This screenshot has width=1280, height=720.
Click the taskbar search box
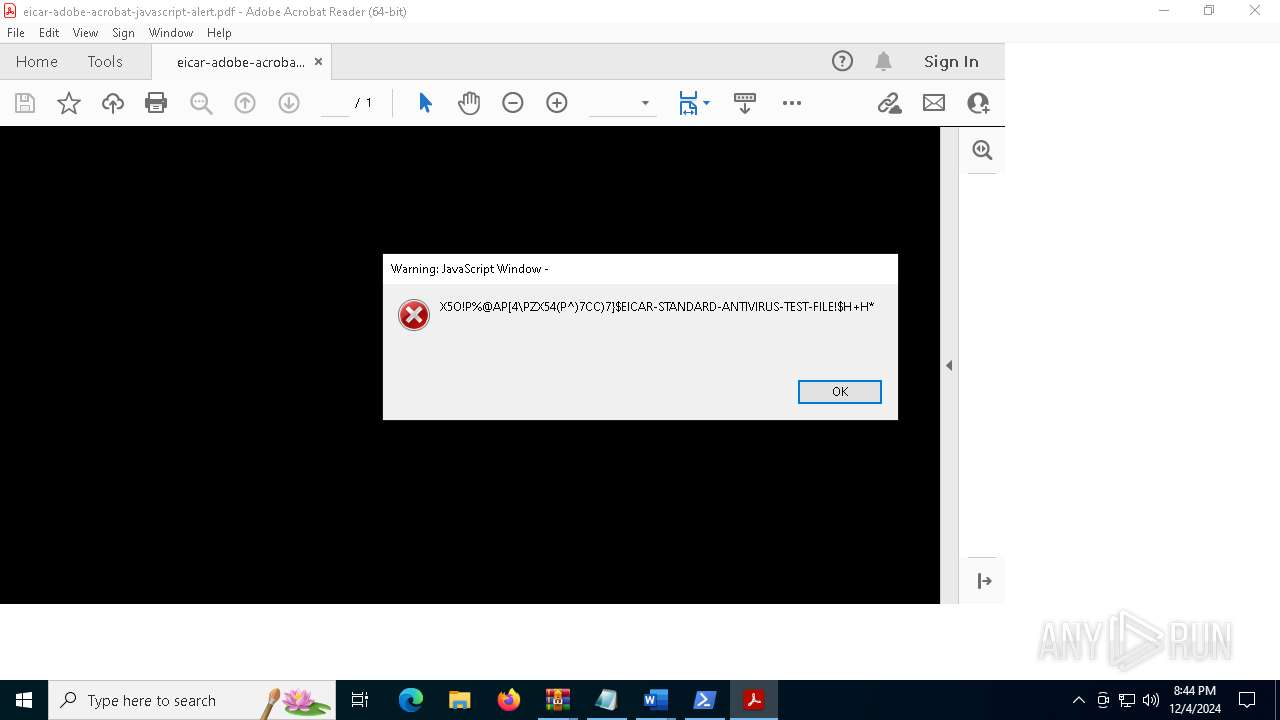coord(193,700)
